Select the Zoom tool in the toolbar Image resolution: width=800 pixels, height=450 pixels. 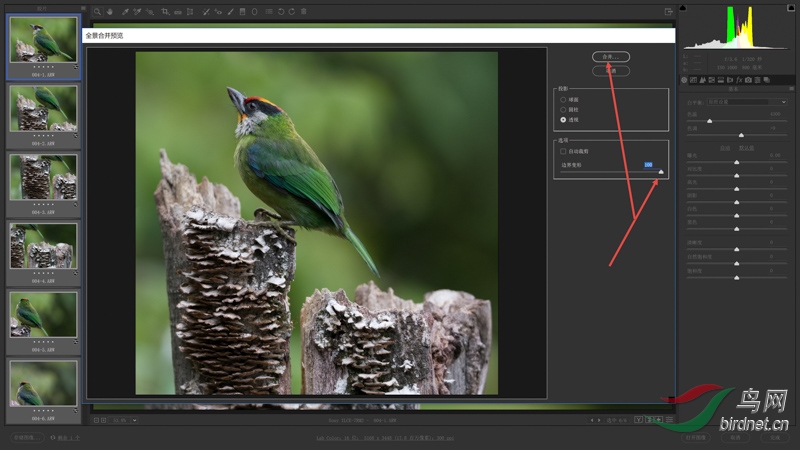click(x=97, y=12)
